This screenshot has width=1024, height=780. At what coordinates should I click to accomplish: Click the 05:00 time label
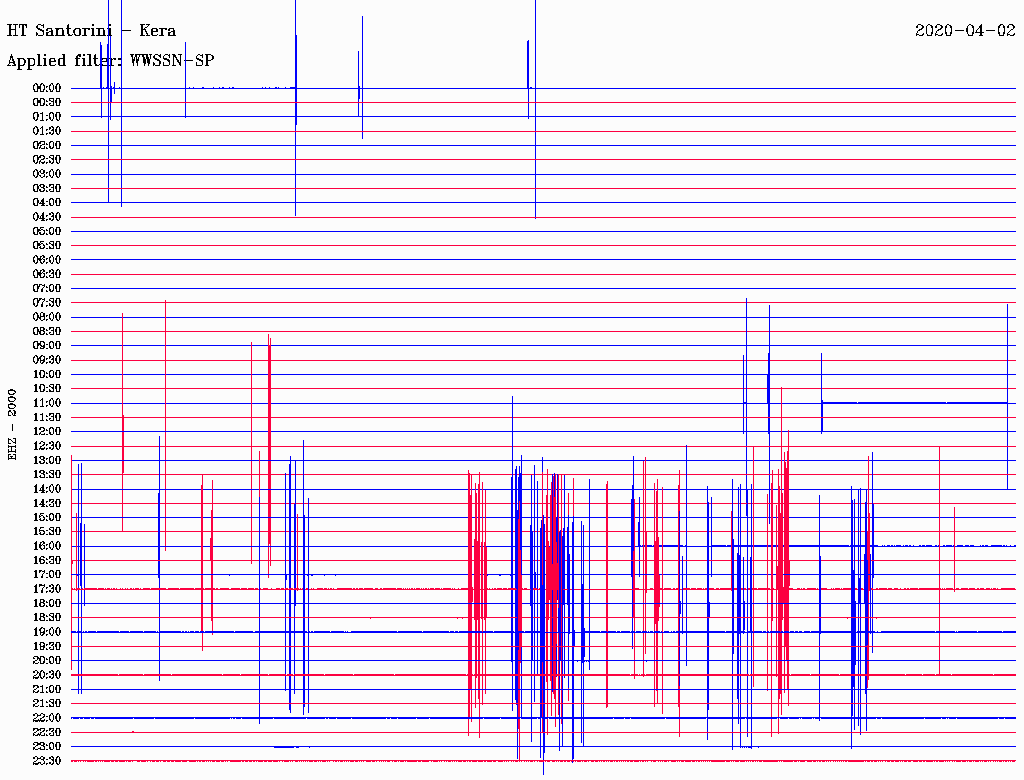pos(47,231)
